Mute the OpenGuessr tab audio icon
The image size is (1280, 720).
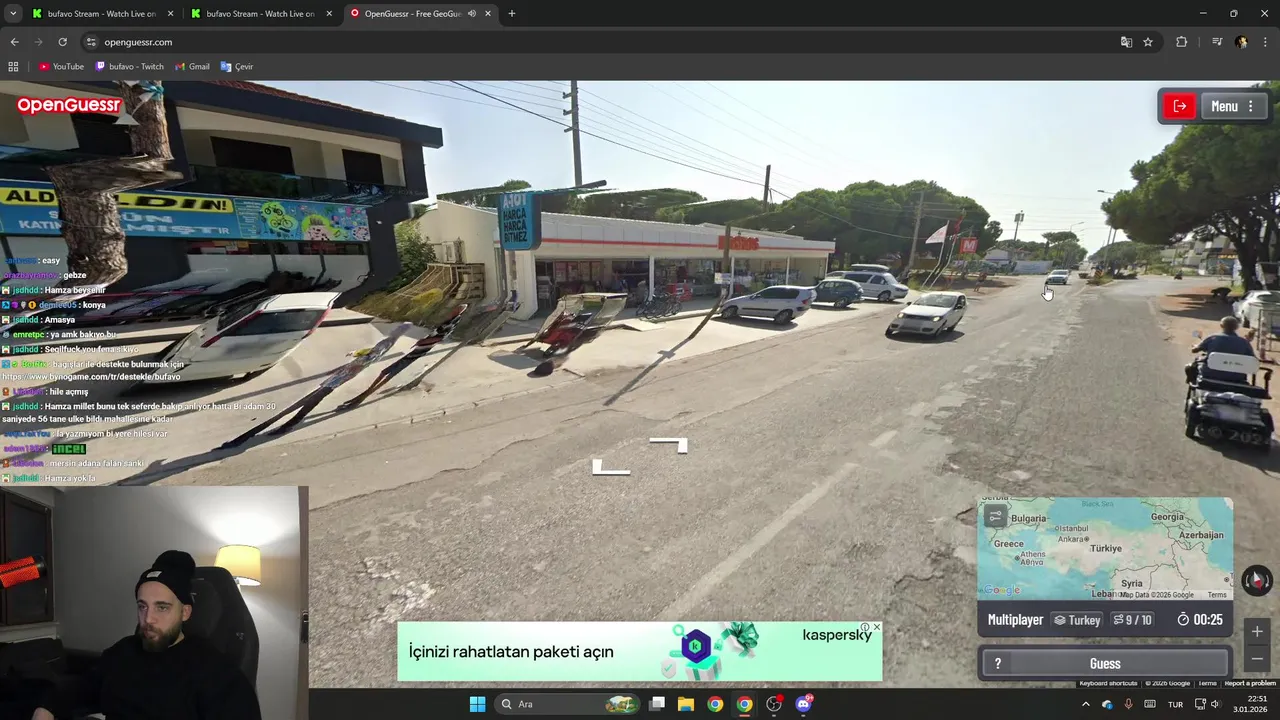(471, 14)
